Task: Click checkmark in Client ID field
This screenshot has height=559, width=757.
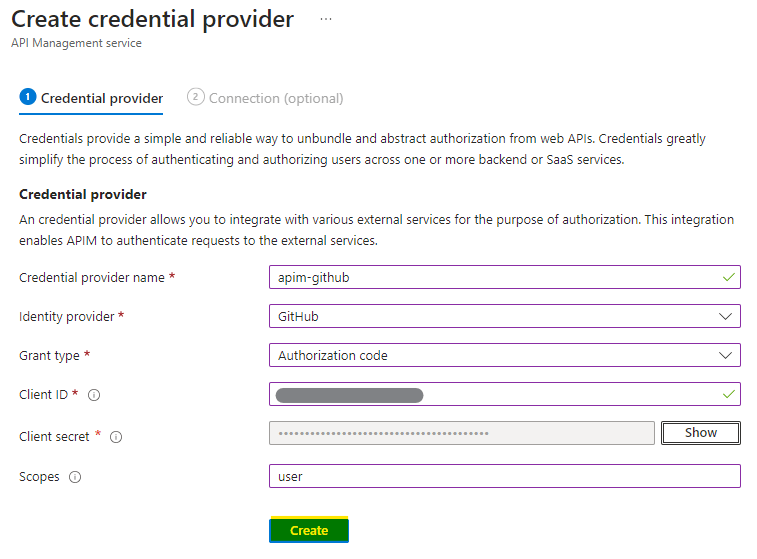Action: point(727,395)
